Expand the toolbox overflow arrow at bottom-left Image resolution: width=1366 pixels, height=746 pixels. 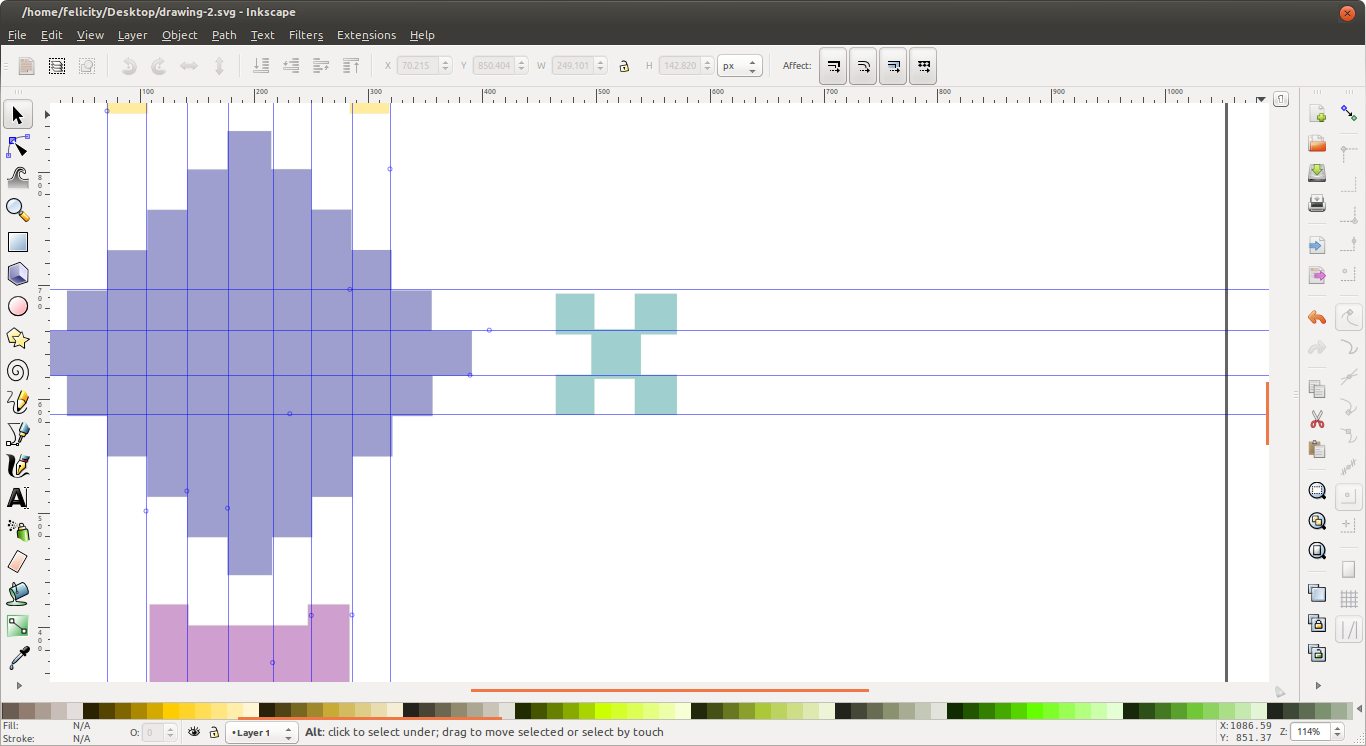[x=18, y=686]
